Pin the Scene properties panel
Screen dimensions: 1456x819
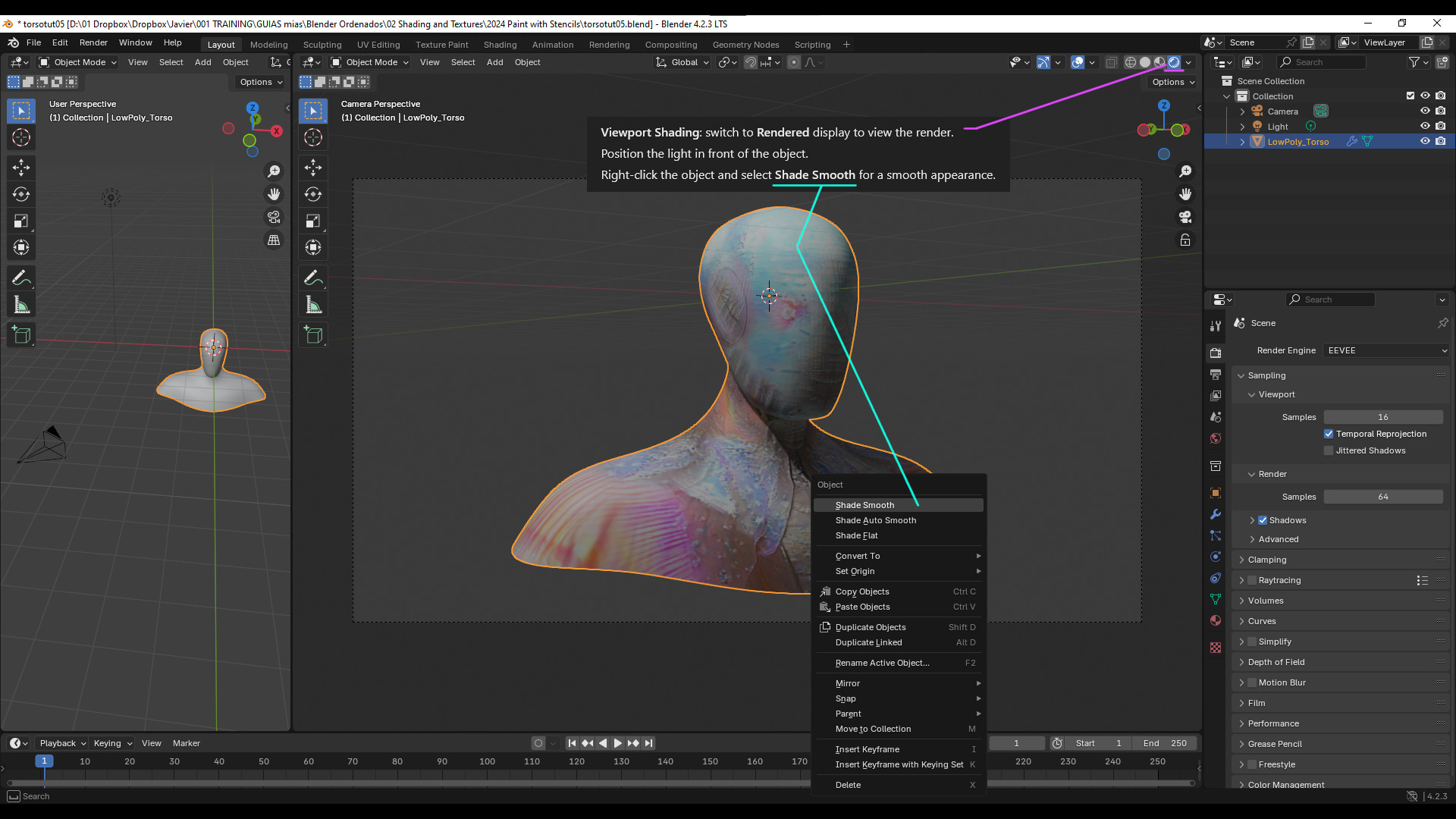[1442, 323]
